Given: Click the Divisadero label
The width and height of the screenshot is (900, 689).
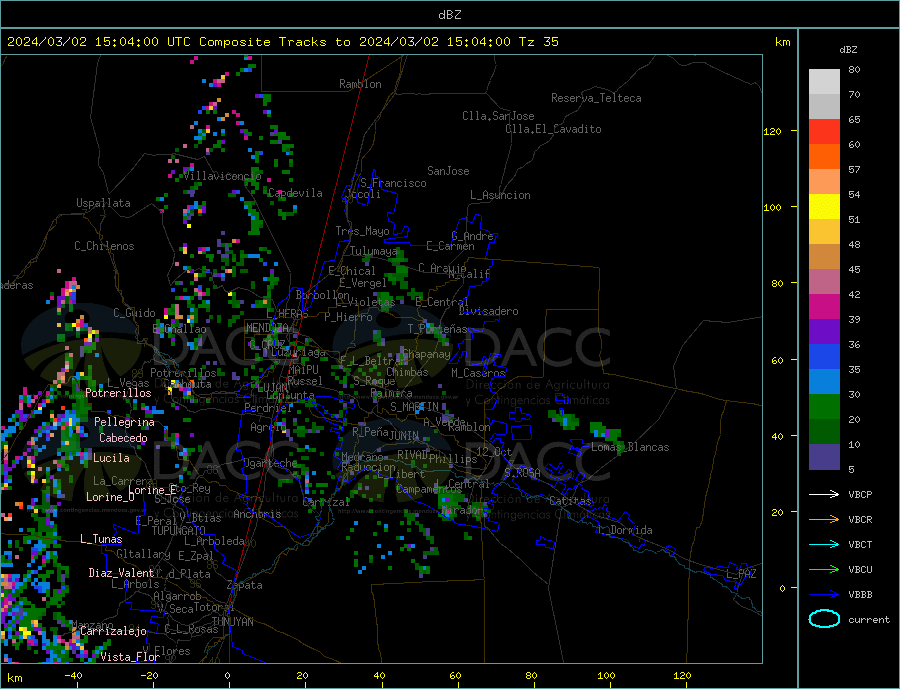Looking at the screenshot, I should (x=488, y=311).
